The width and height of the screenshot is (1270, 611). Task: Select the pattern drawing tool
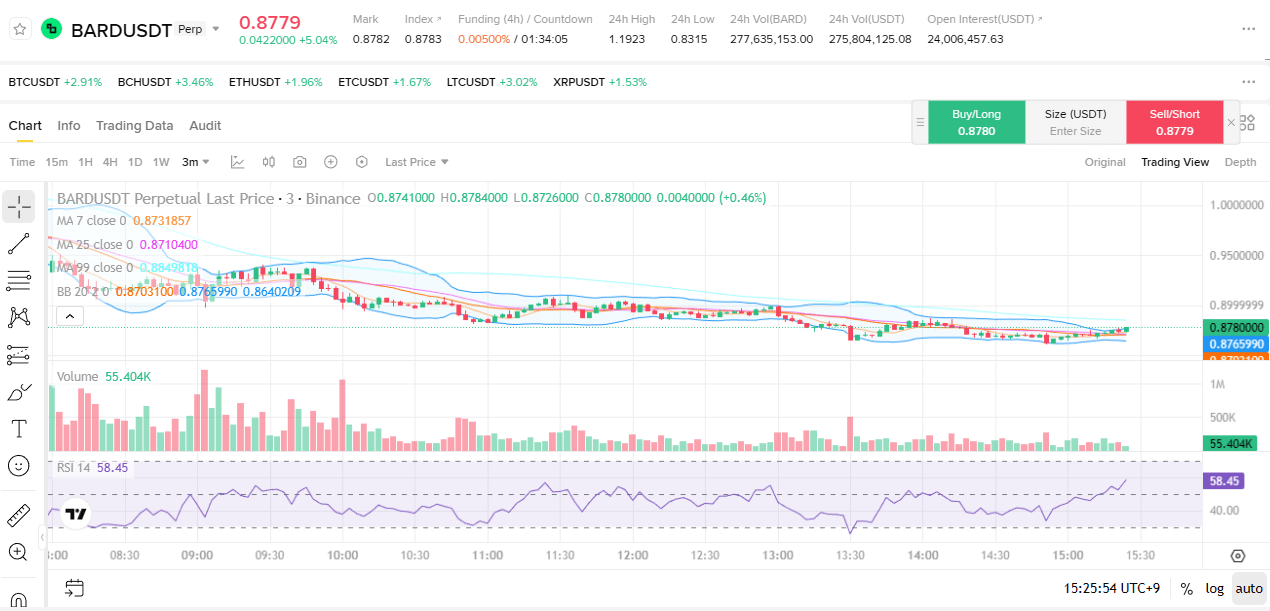point(19,318)
